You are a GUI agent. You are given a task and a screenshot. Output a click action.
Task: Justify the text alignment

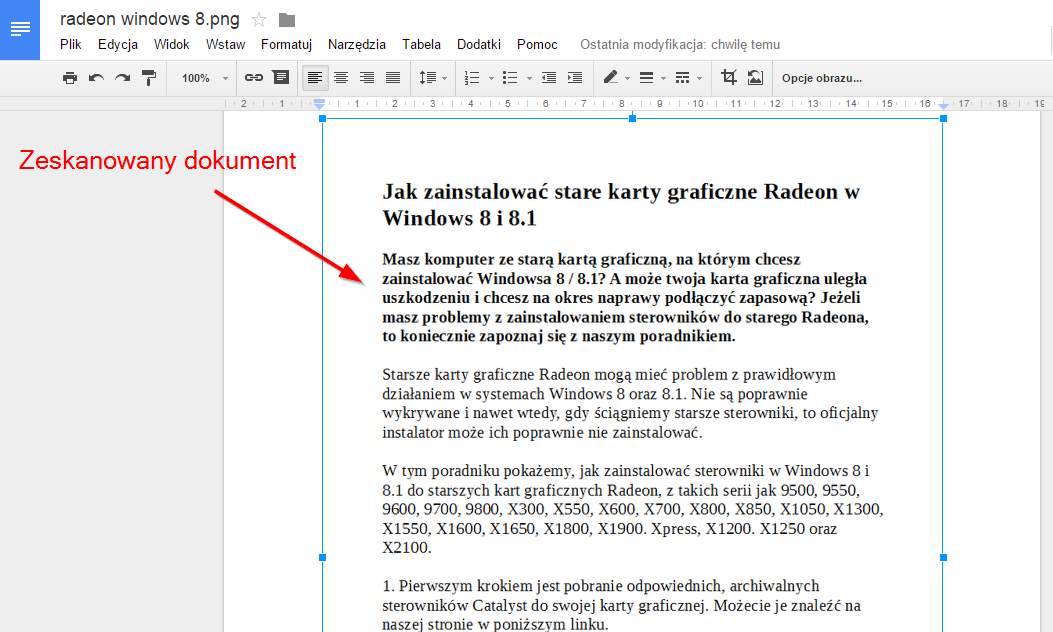(393, 78)
